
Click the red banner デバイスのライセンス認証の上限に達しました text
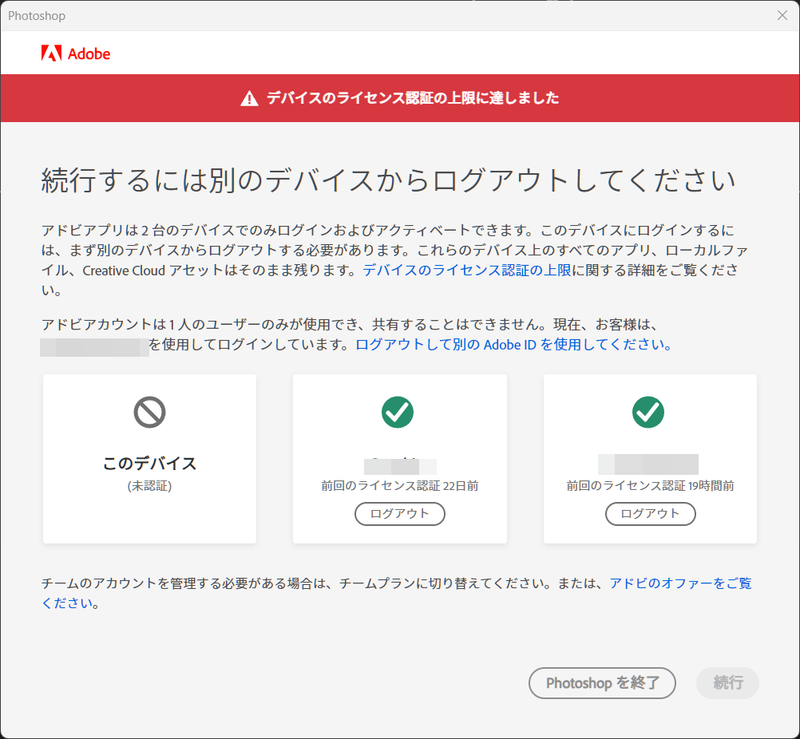coord(413,98)
